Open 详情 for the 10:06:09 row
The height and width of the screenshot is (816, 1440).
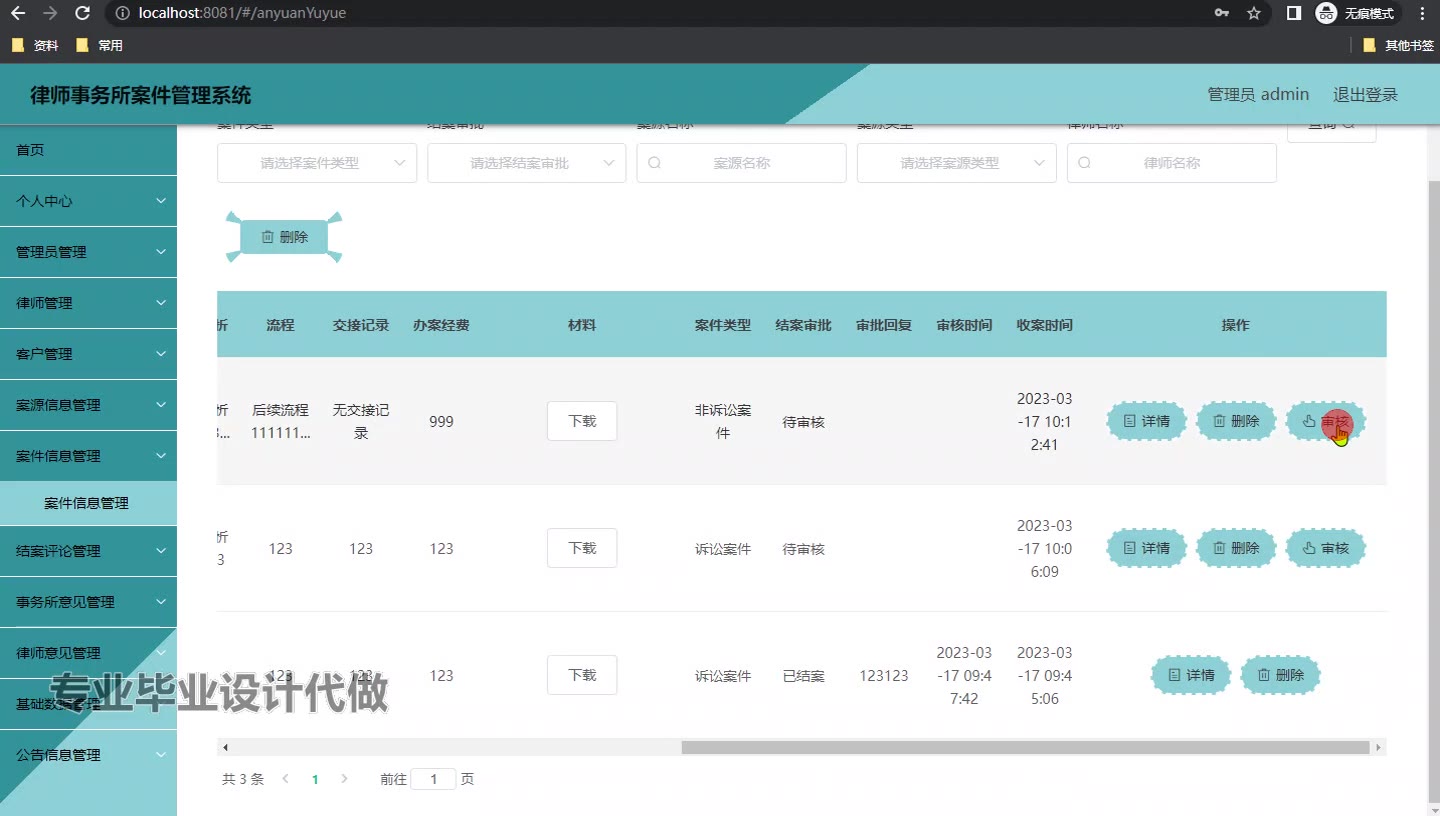click(1146, 548)
